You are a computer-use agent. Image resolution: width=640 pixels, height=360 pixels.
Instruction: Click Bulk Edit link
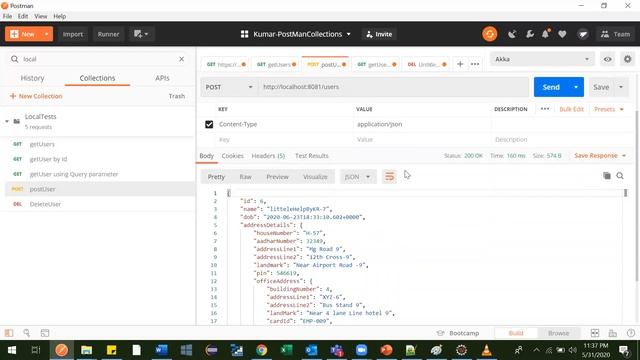(x=571, y=109)
